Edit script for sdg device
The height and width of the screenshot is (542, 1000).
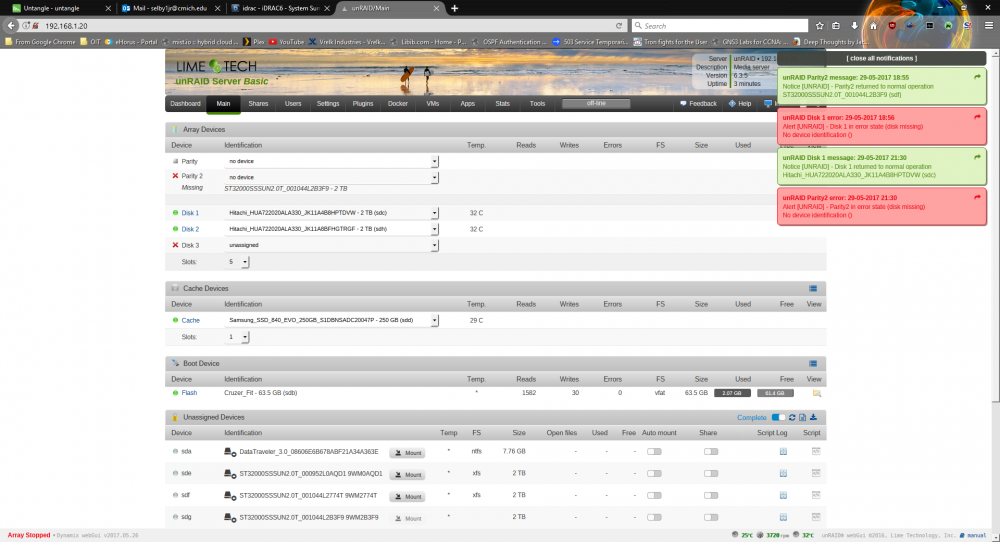(816, 517)
